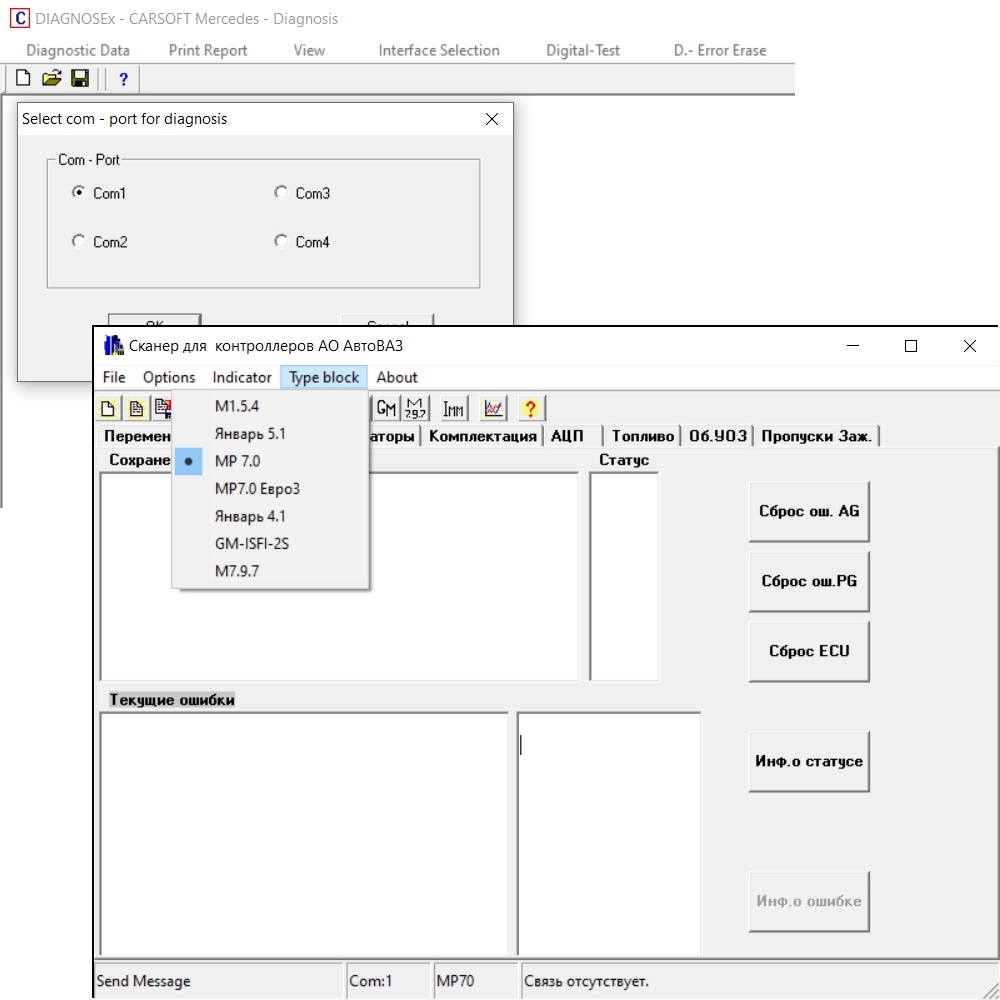Screen dimensions: 1000x1000
Task: Open the Indicator menu
Action: pos(242,377)
